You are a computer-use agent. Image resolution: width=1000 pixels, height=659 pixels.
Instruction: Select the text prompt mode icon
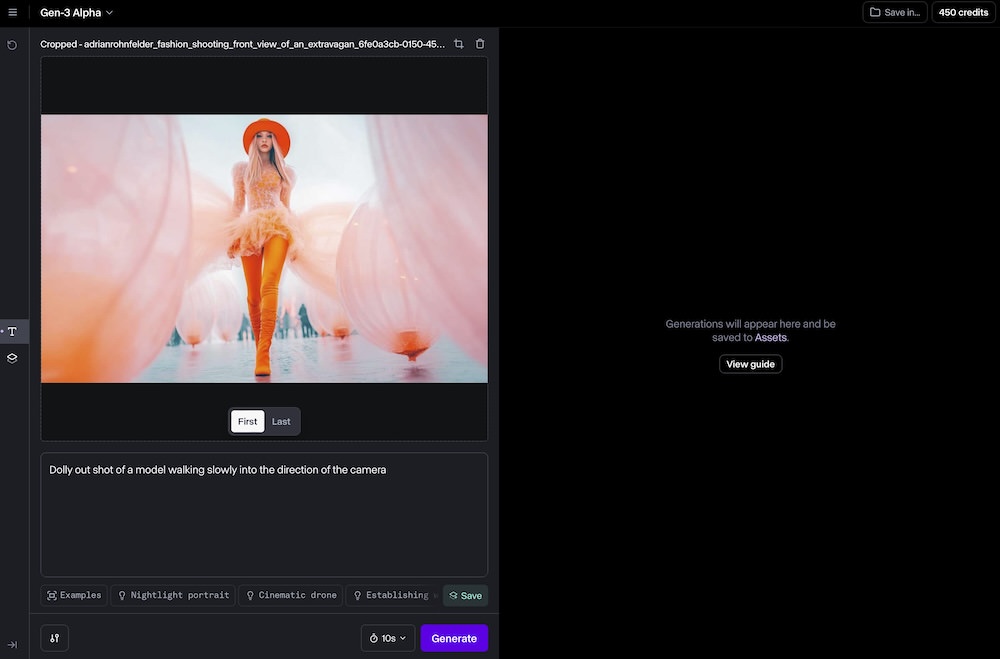pos(13,331)
